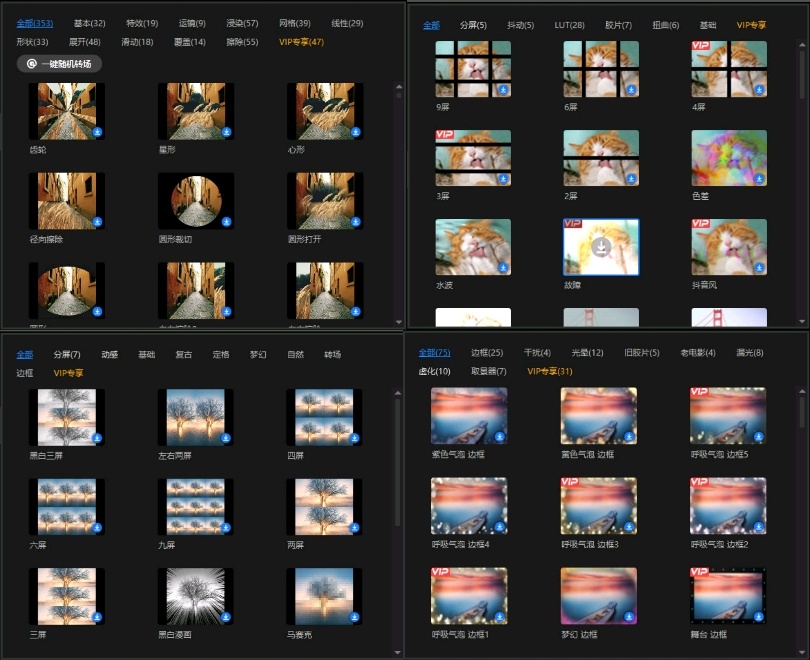
Task: Select the 抖音风 effect thumbnail
Action: pyautogui.click(x=729, y=247)
